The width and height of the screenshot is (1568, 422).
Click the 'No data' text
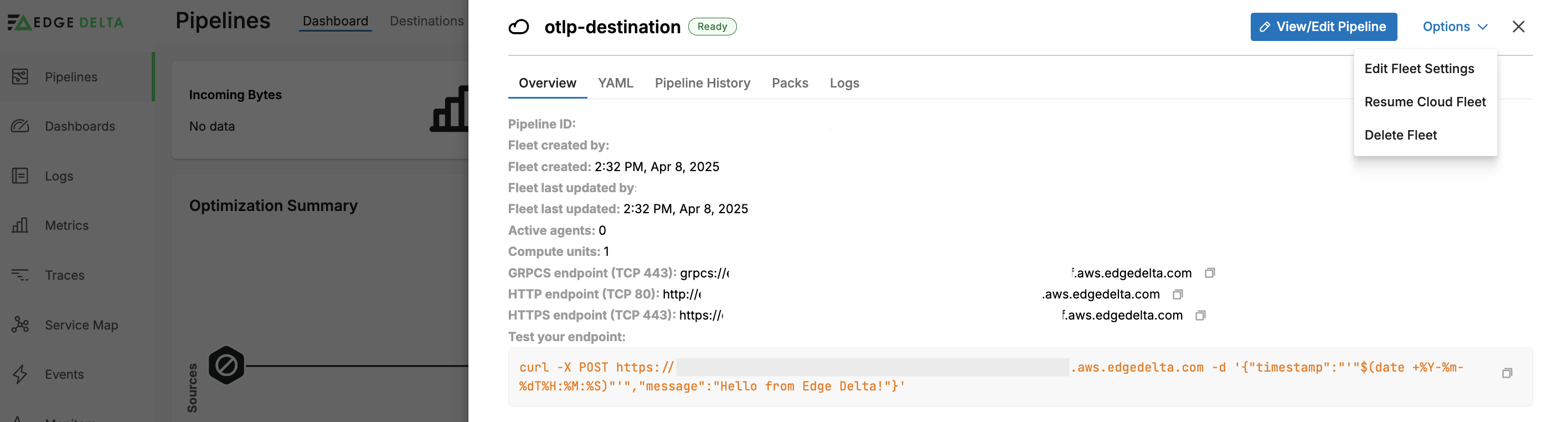click(x=212, y=127)
